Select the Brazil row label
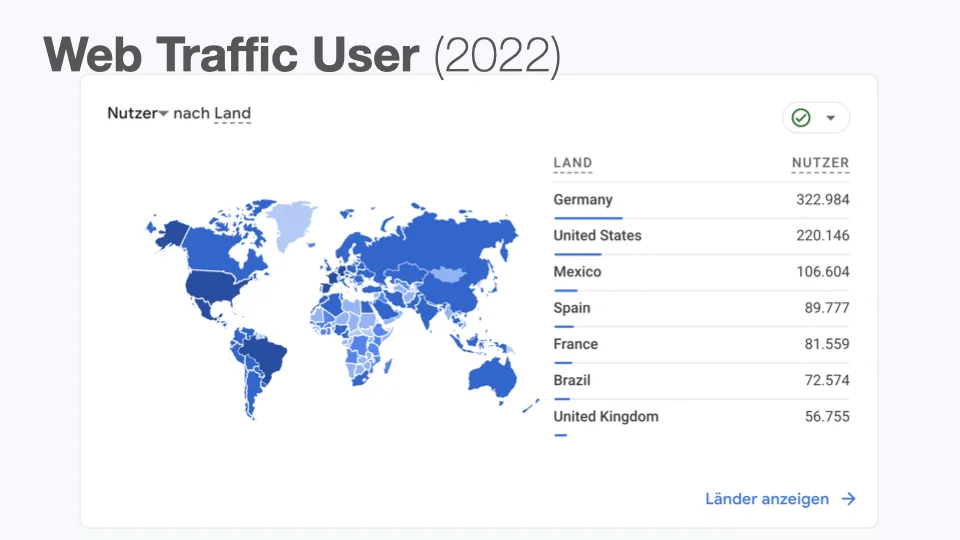Viewport: 960px width, 540px height. click(x=572, y=380)
